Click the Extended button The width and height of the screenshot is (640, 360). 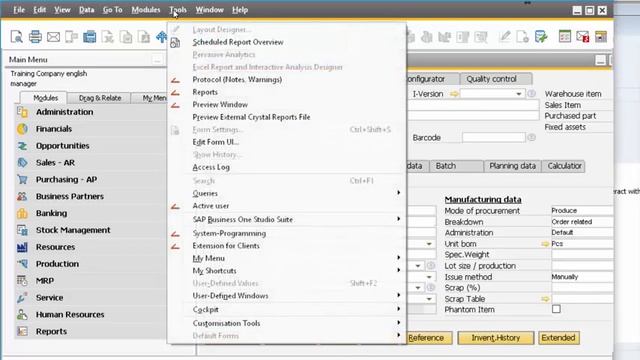click(558, 338)
